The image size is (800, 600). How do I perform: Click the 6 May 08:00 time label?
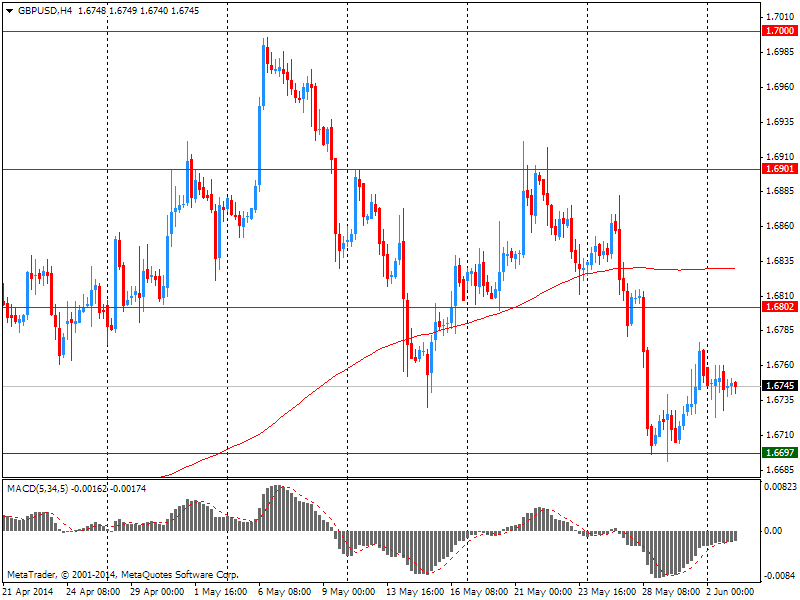(x=285, y=592)
